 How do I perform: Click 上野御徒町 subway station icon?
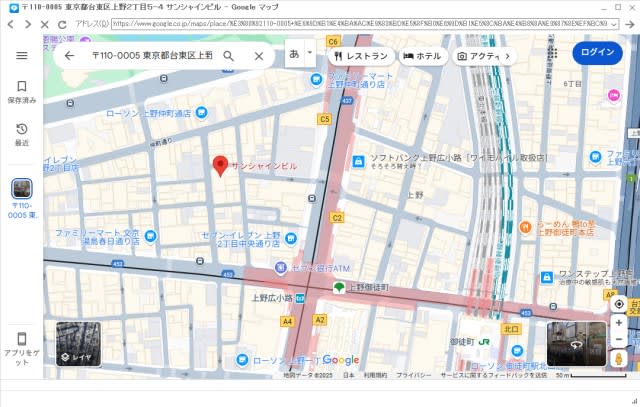(339, 287)
